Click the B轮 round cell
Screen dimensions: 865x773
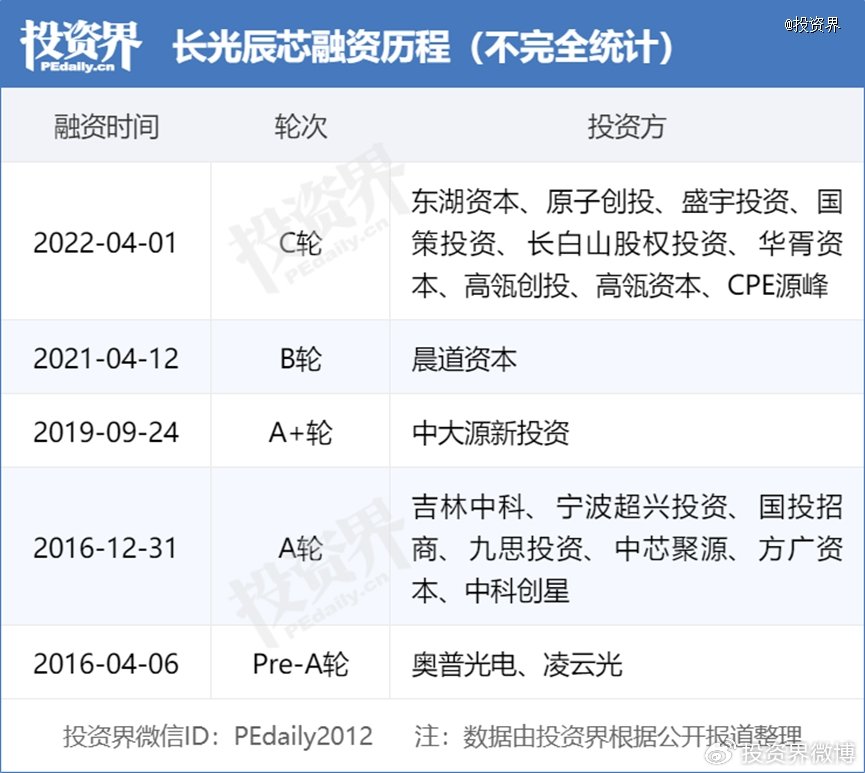tap(301, 359)
